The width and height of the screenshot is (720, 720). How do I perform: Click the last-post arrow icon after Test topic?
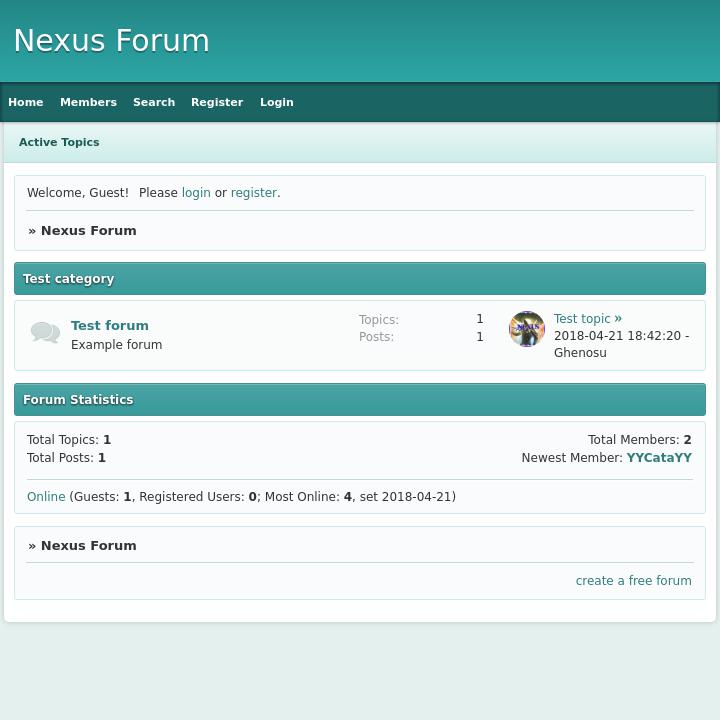click(618, 318)
